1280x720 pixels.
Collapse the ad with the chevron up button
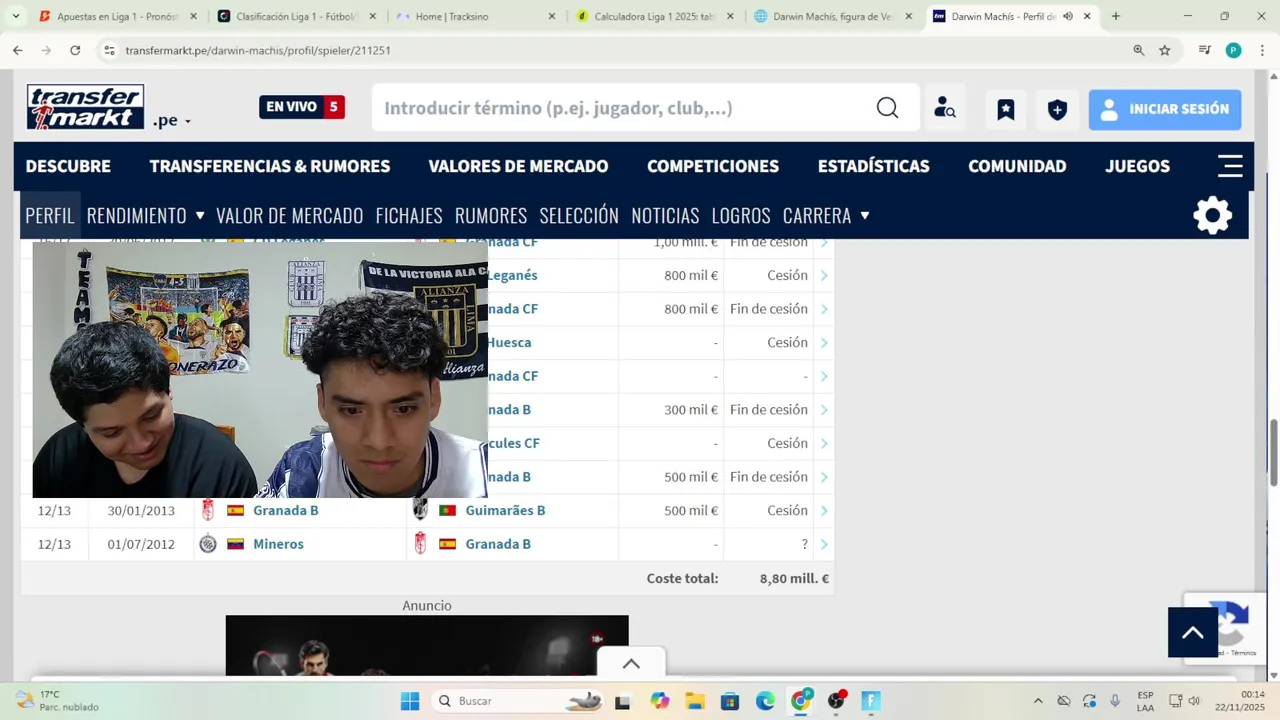coord(631,663)
